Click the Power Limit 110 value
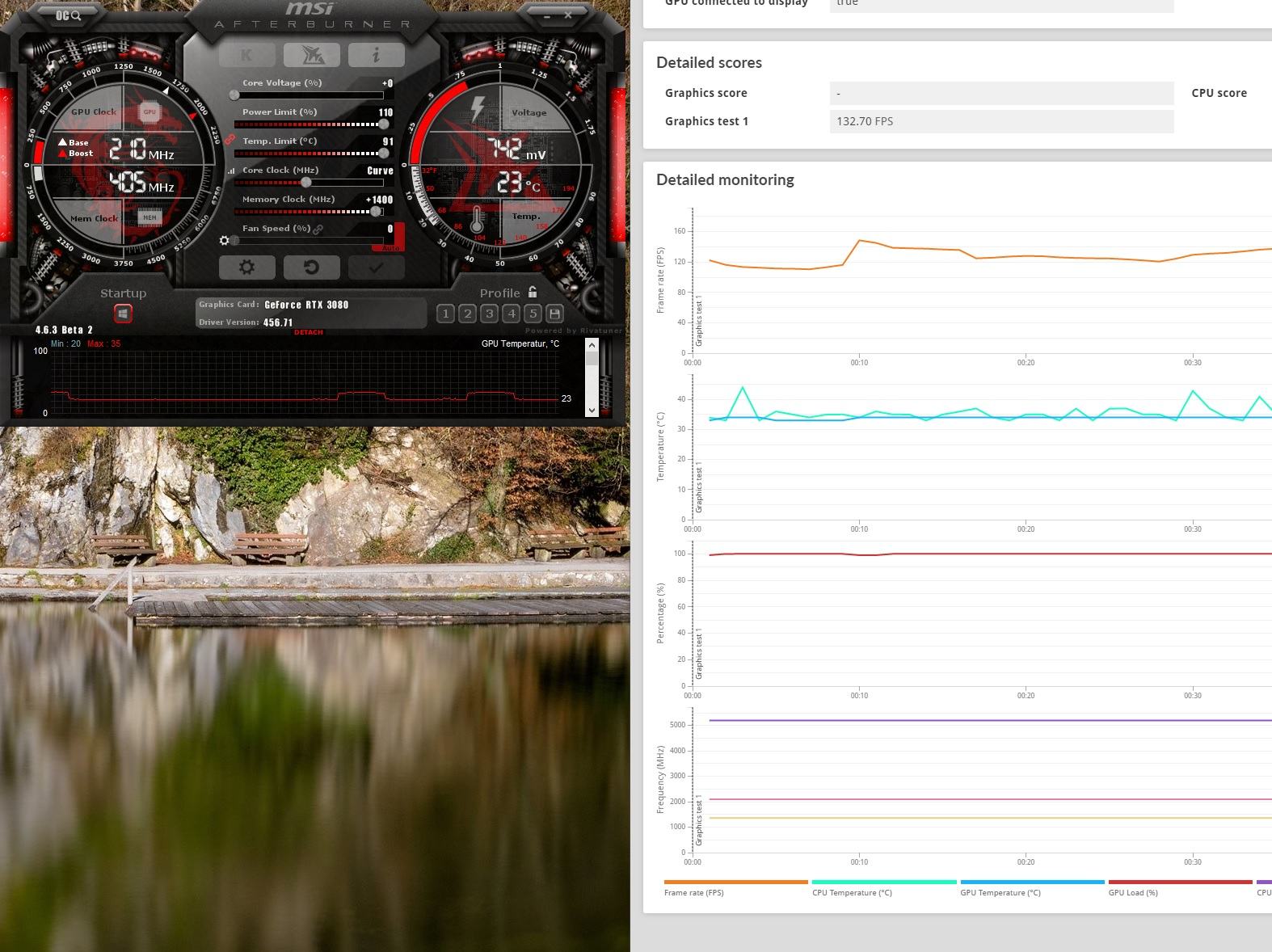The width and height of the screenshot is (1272, 952). pyautogui.click(x=385, y=112)
